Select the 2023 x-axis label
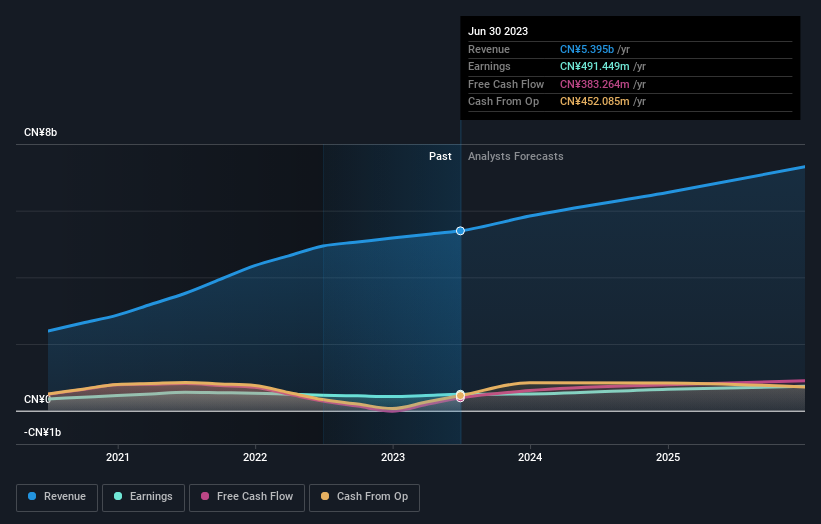This screenshot has height=524, width=821. (393, 458)
